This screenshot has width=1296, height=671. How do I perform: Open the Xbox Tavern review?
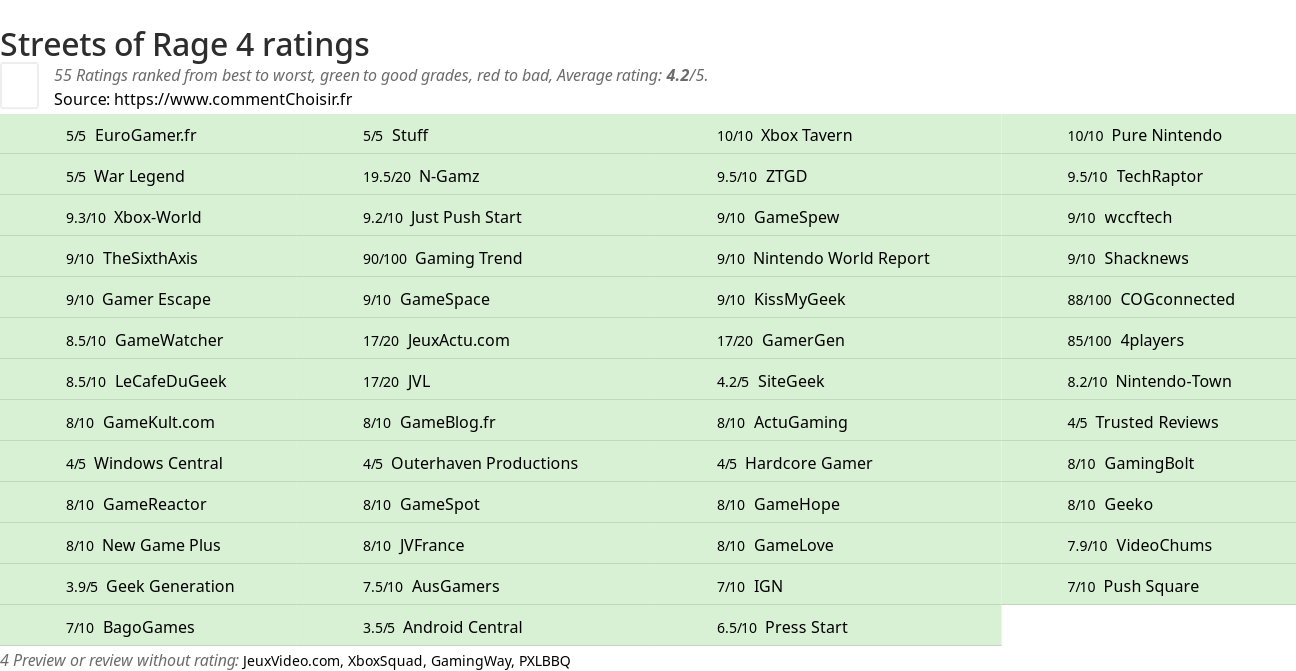[806, 135]
